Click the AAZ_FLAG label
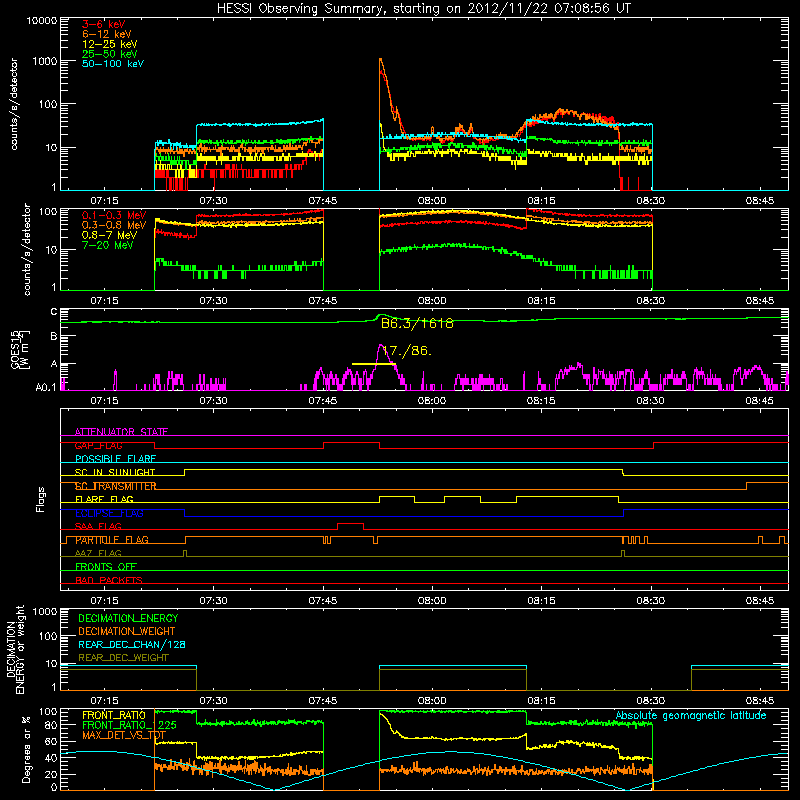This screenshot has height=800, width=800. (x=98, y=554)
